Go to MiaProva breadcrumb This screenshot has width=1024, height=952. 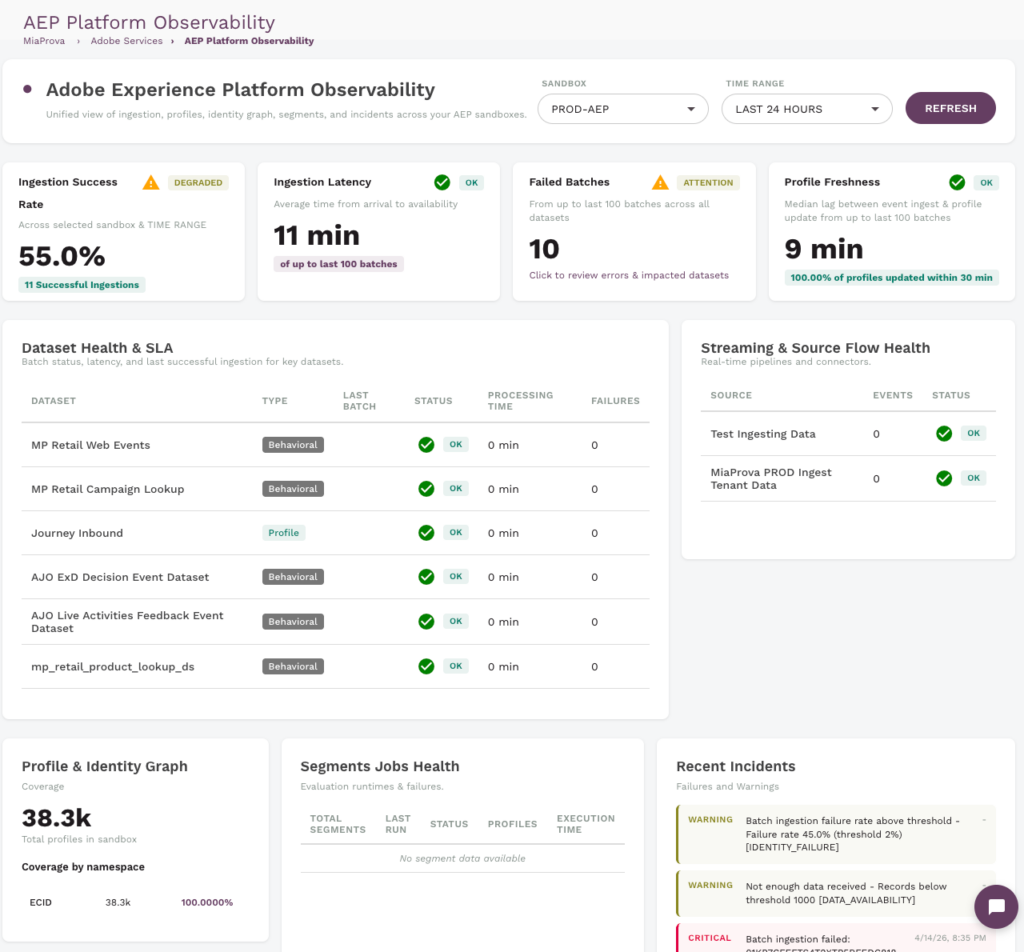46,41
